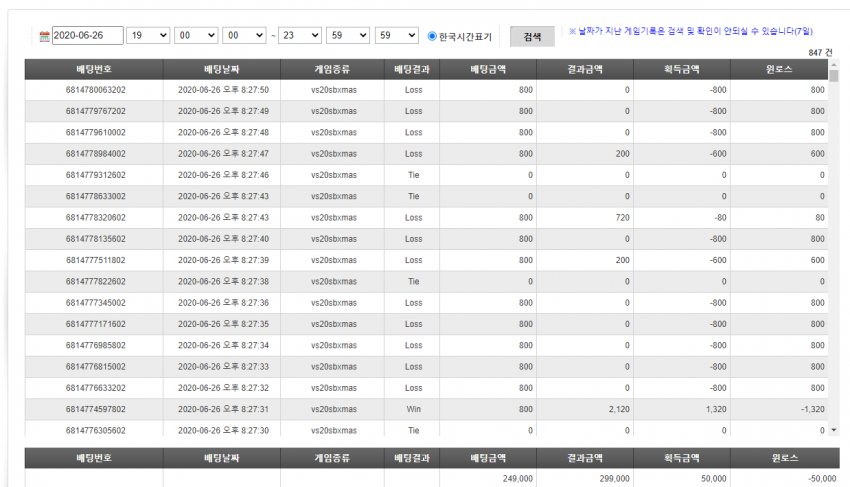Click 게임종류 header in top table
This screenshot has width=850, height=487.
(332, 69)
